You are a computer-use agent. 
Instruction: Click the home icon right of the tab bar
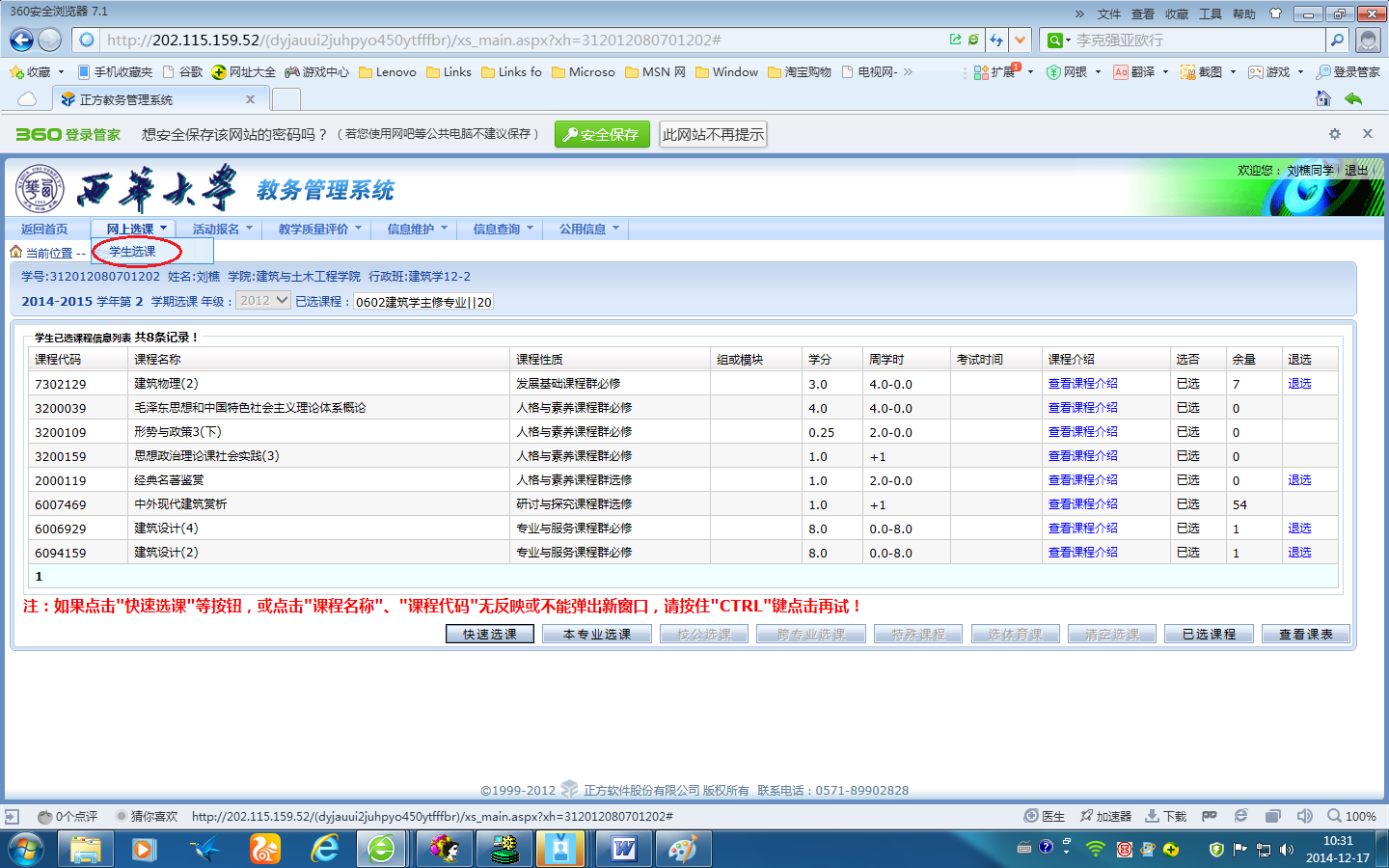(1323, 98)
